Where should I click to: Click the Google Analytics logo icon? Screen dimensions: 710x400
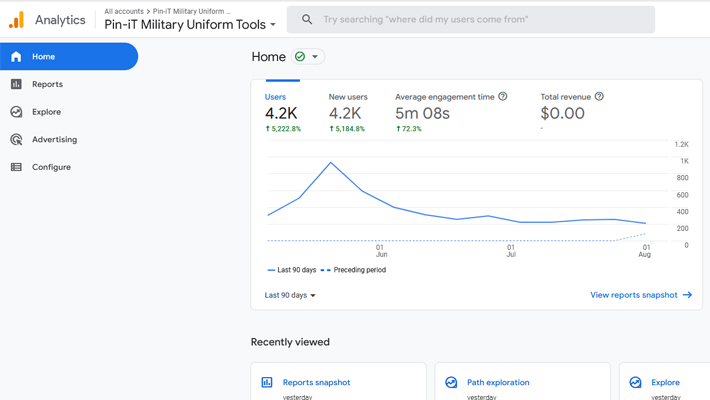tap(17, 20)
